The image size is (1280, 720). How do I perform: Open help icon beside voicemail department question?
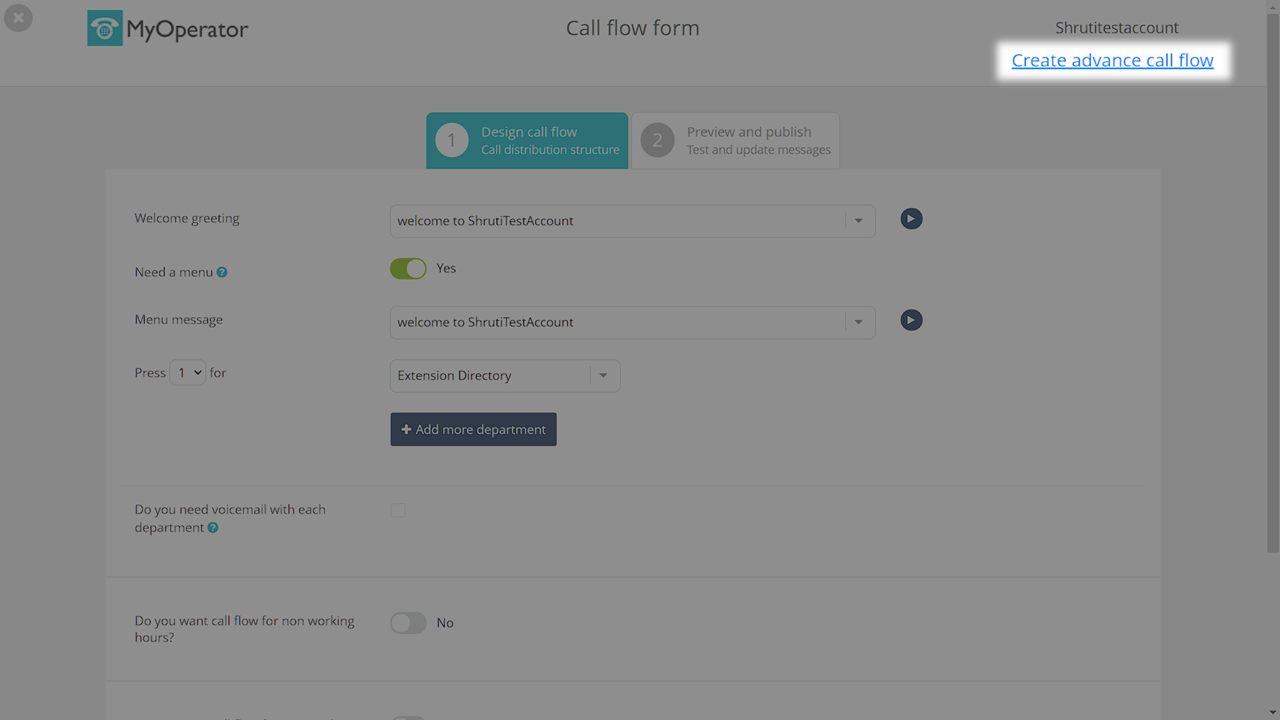click(x=213, y=528)
